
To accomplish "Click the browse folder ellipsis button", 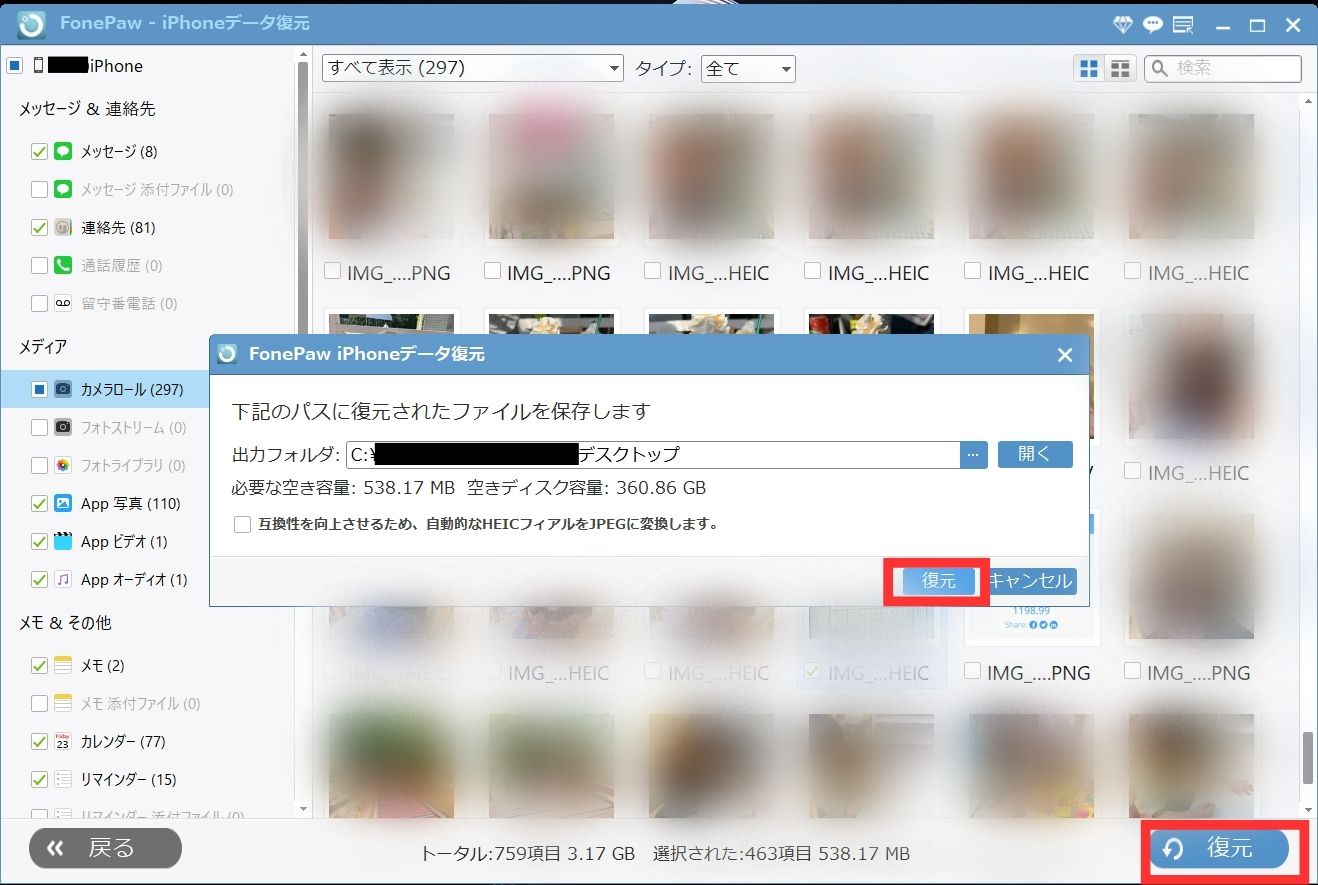I will [x=974, y=454].
